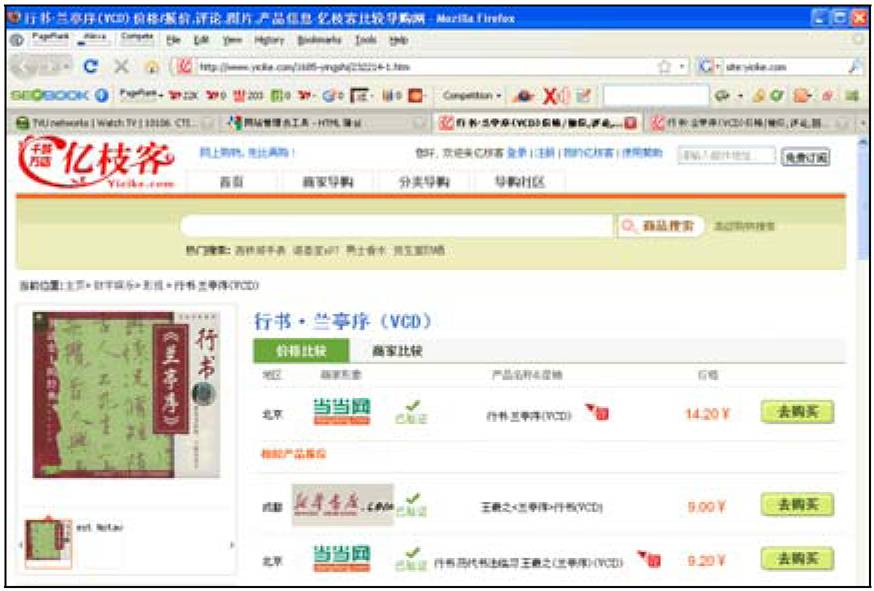Image resolution: width=874 pixels, height=591 pixels.
Task: Click 去购买 for the 14.20 offer
Action: [798, 413]
